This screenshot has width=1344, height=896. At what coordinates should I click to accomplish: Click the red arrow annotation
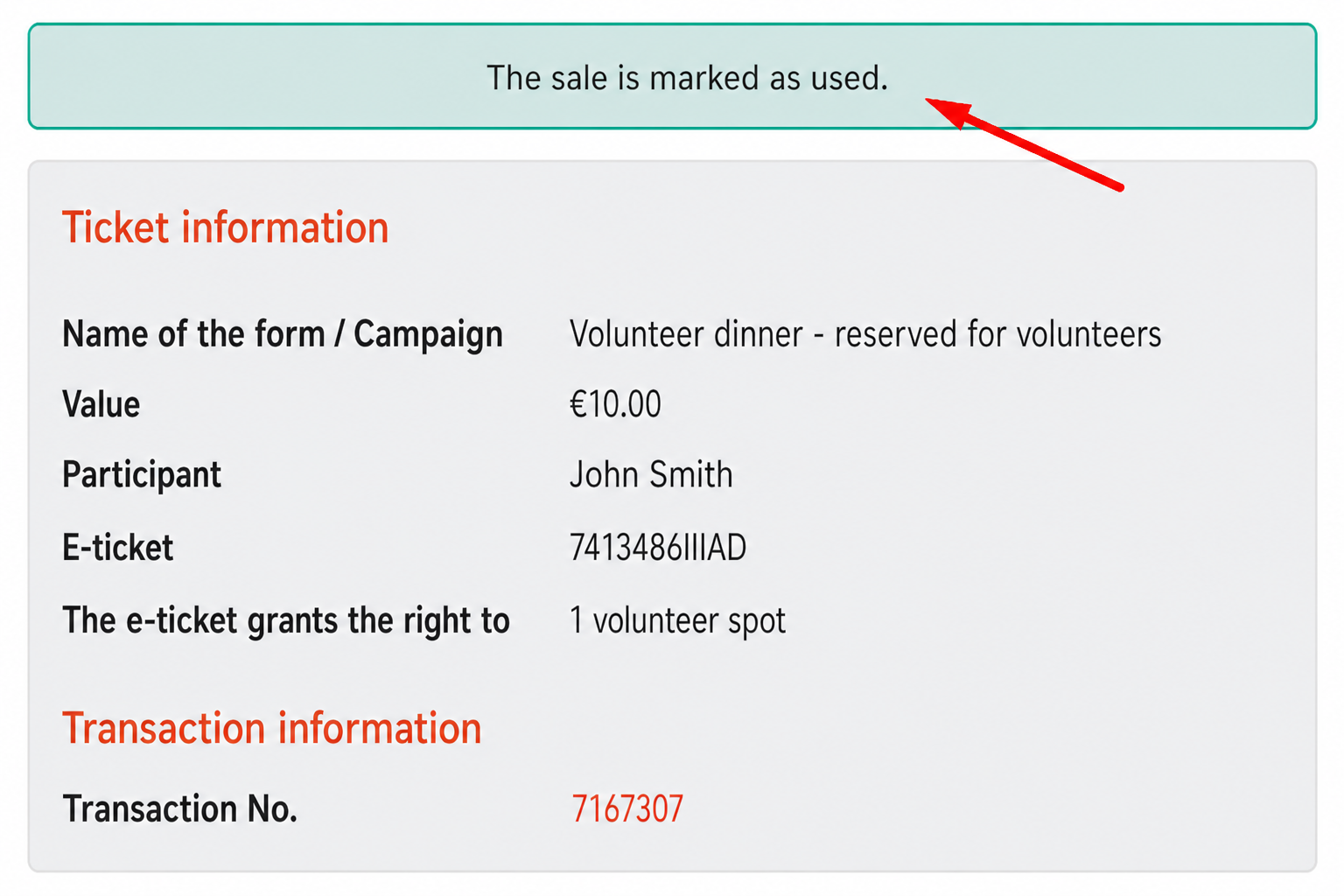click(1024, 143)
